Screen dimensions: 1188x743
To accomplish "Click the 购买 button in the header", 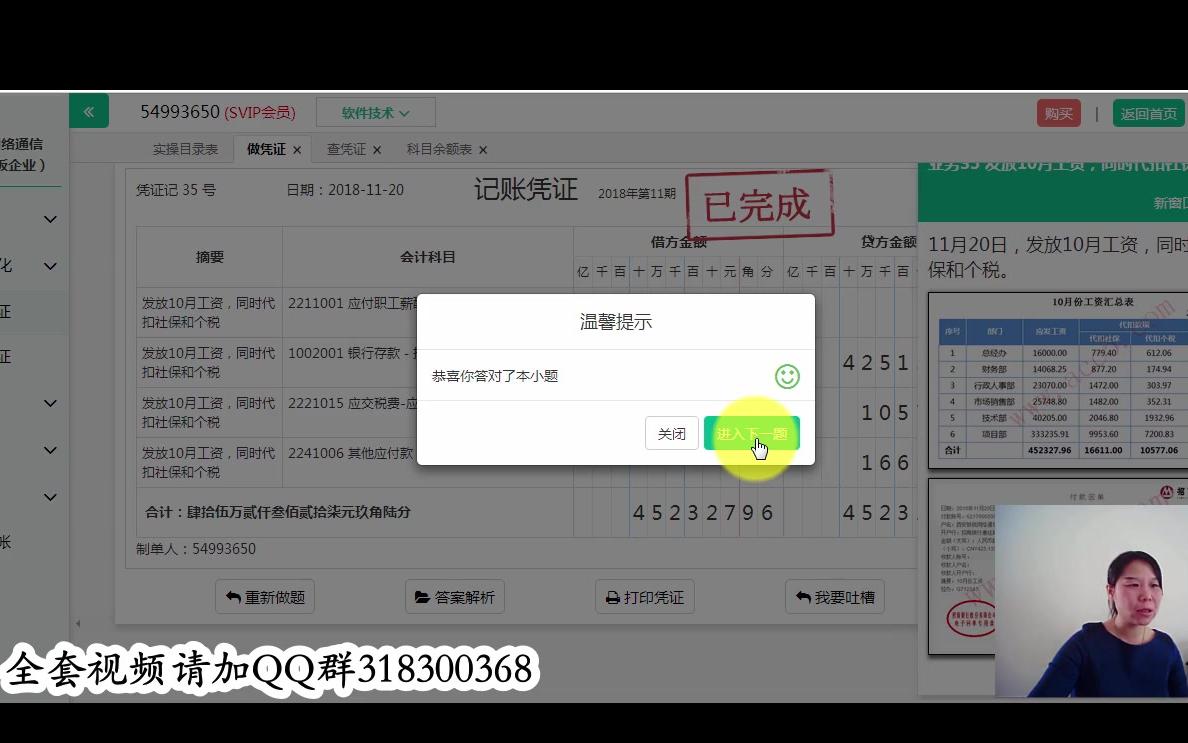I will (1058, 113).
